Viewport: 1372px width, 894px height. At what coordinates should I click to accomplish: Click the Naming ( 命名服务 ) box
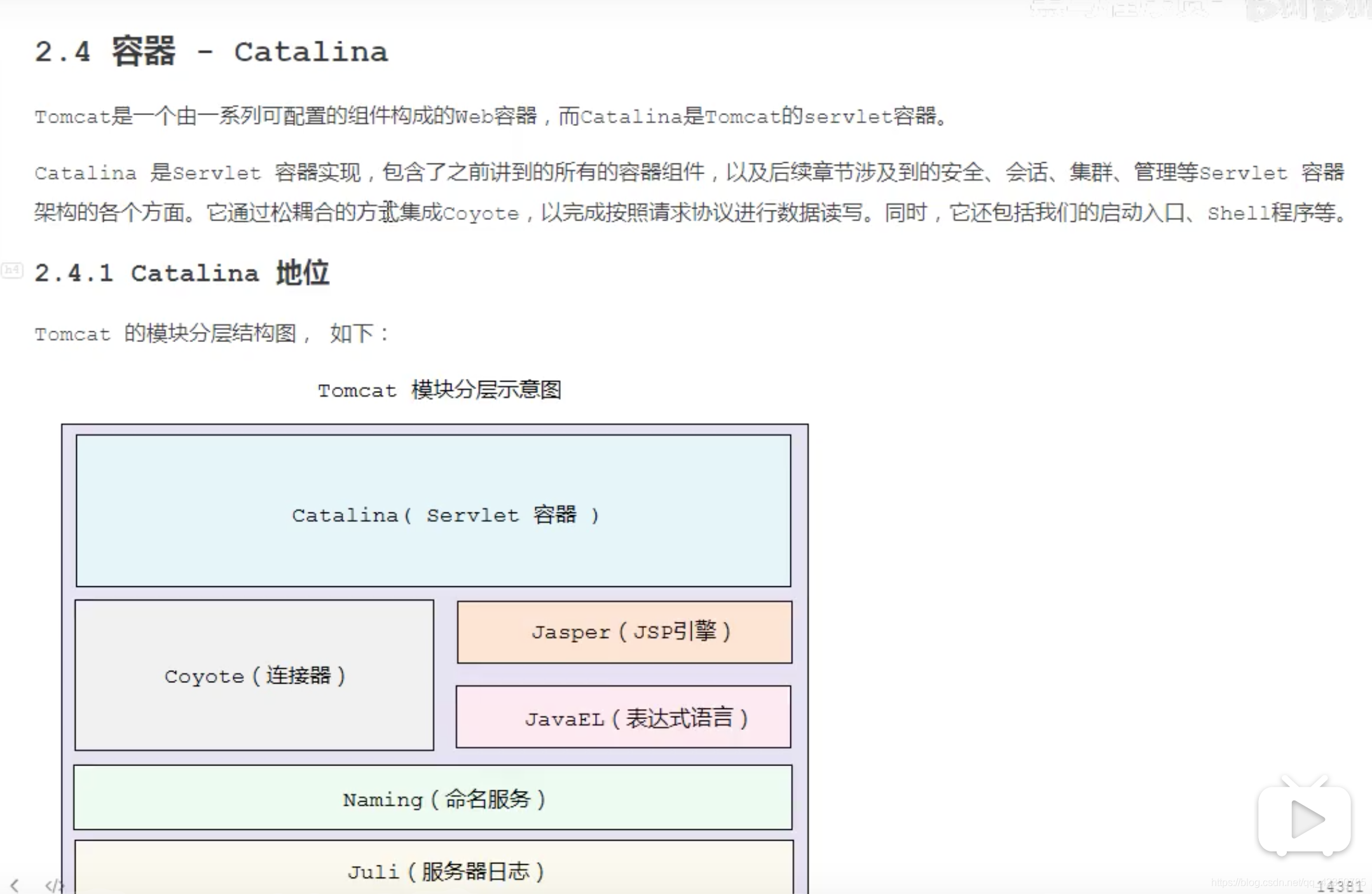point(433,797)
